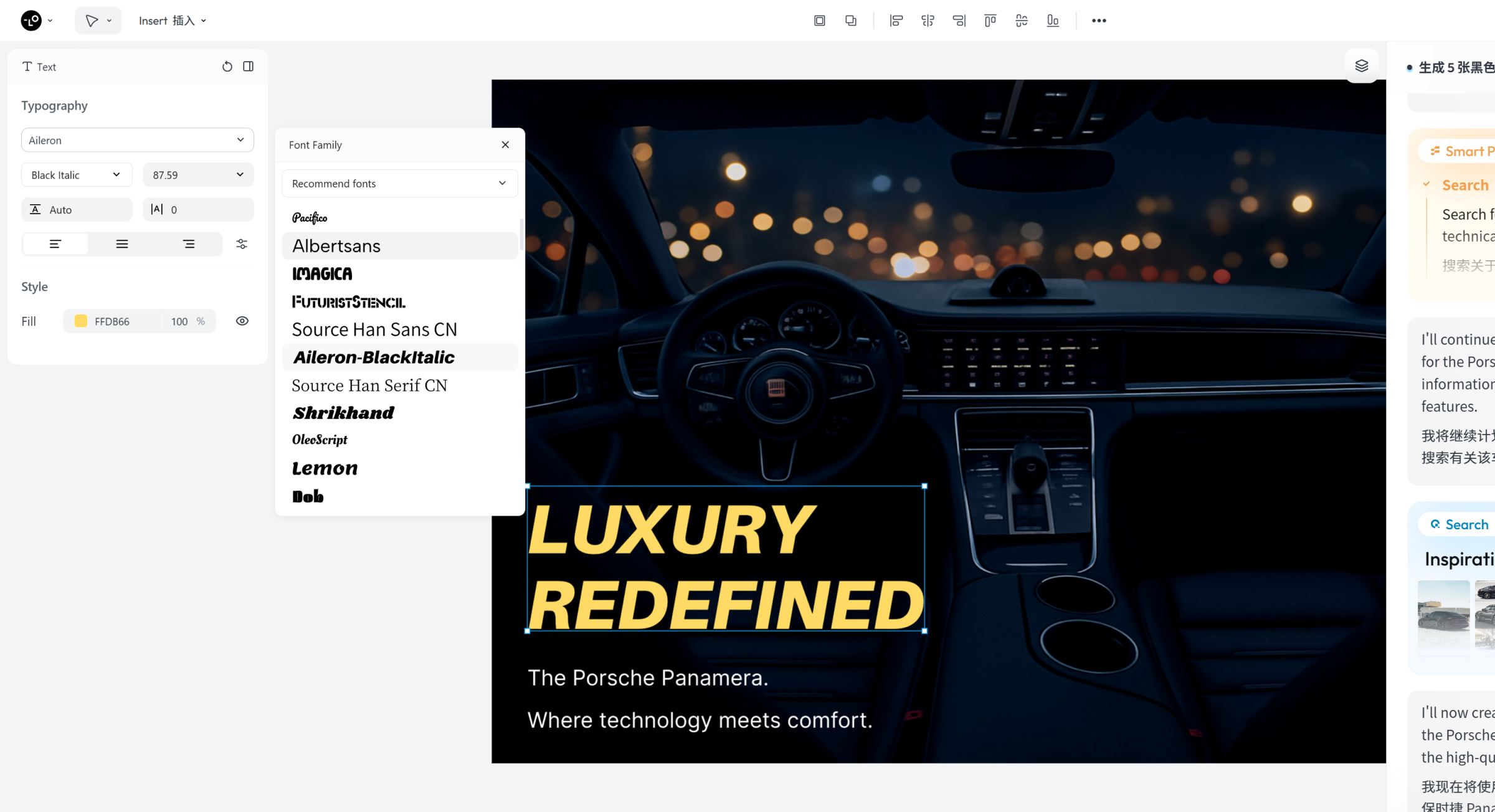
Task: Select right text alignment
Action: tap(189, 244)
